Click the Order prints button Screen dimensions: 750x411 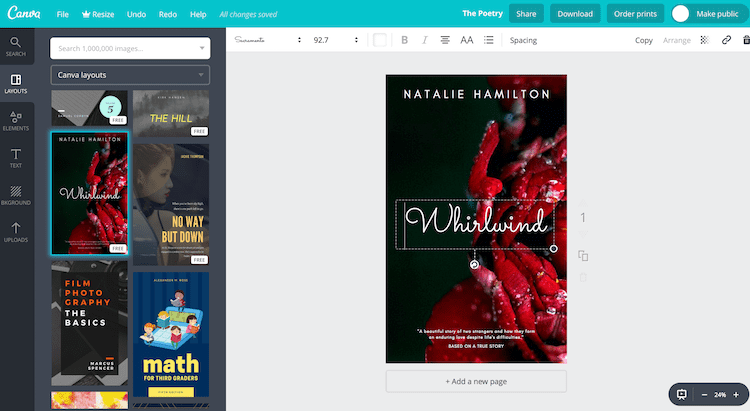tap(635, 14)
